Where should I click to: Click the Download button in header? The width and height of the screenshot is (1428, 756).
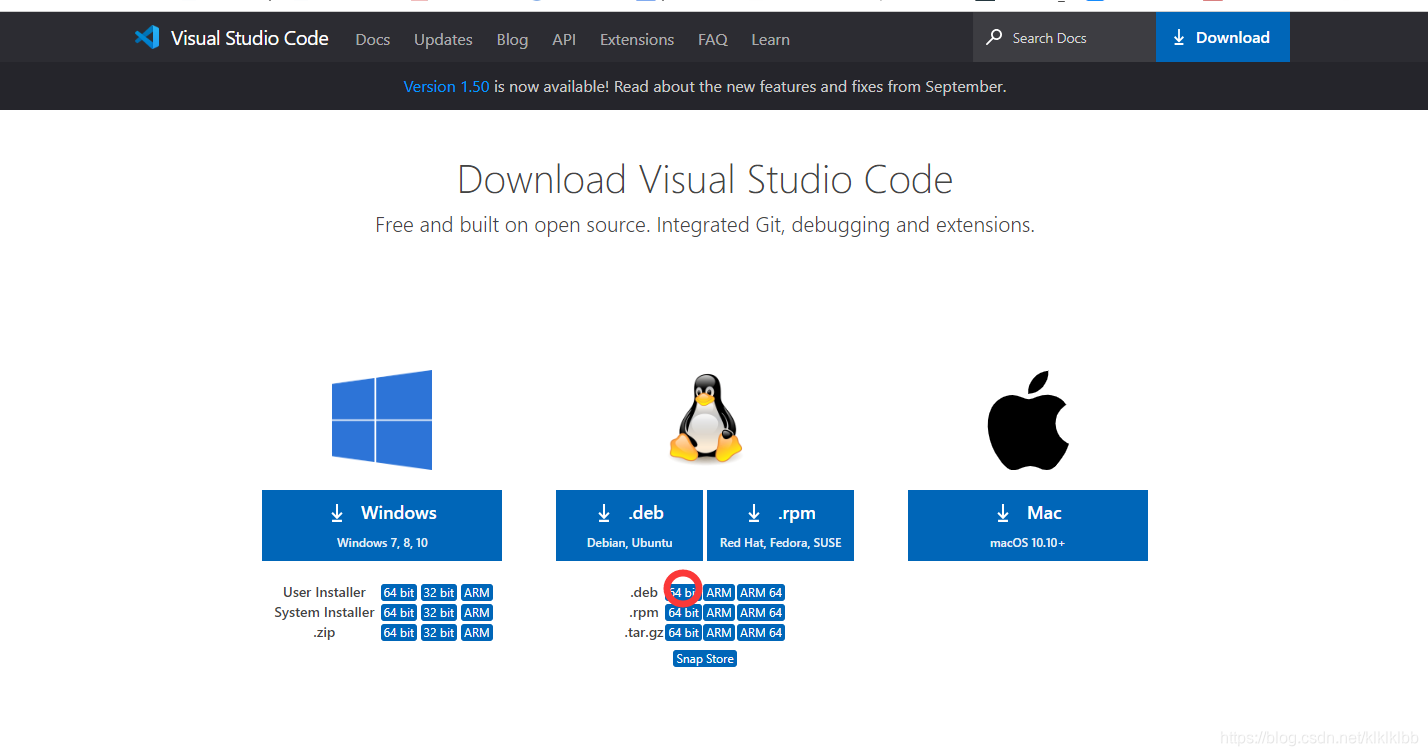[1223, 38]
